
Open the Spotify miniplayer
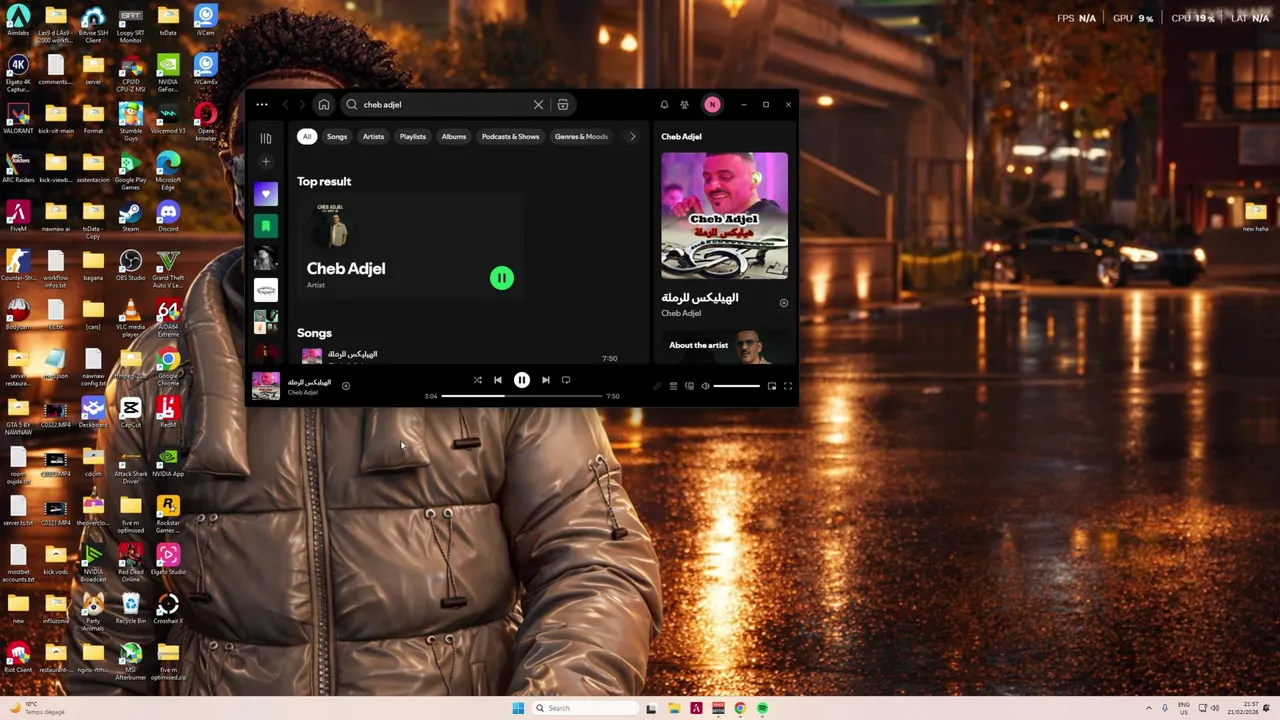(x=771, y=386)
